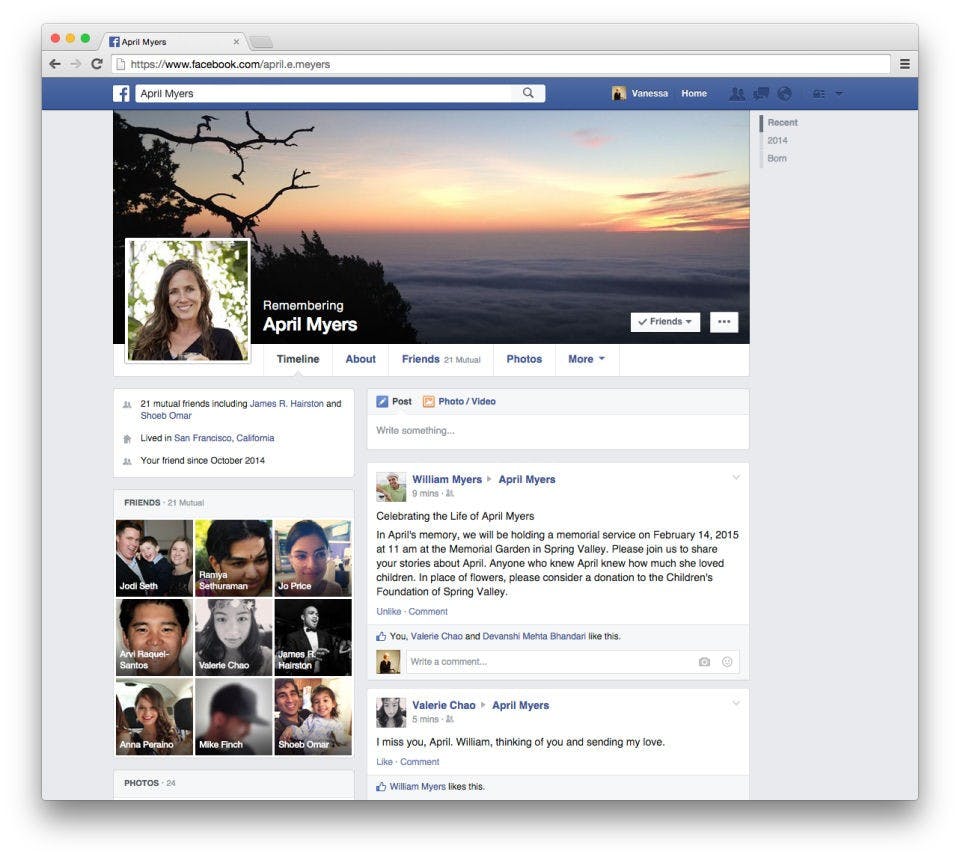Screen dimensions: 960x860
Task: Run the search with the magnifier icon
Action: click(528, 92)
